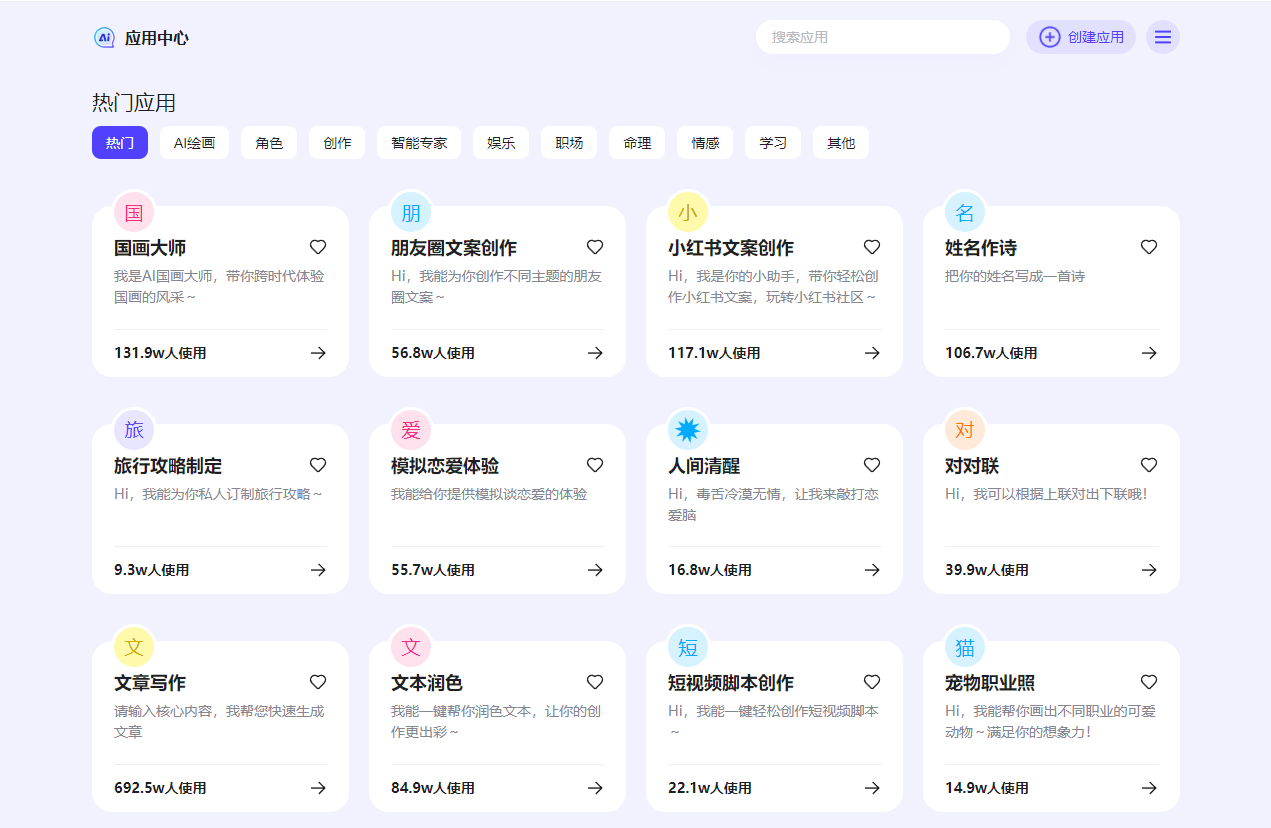Toggle the heart on the 对对联 card
The image size is (1271, 828).
tap(1148, 464)
